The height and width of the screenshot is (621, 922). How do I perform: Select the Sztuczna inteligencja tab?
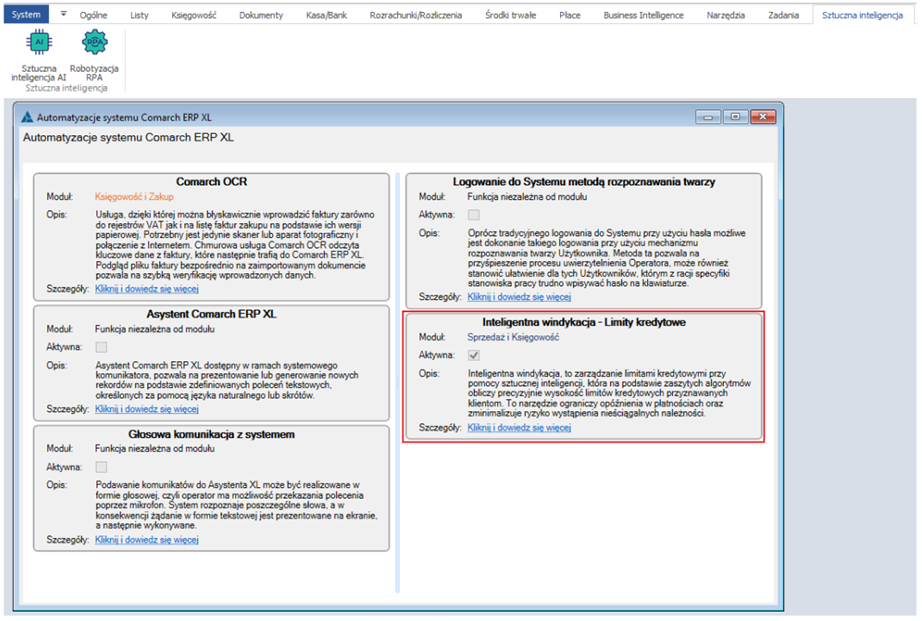tap(863, 15)
